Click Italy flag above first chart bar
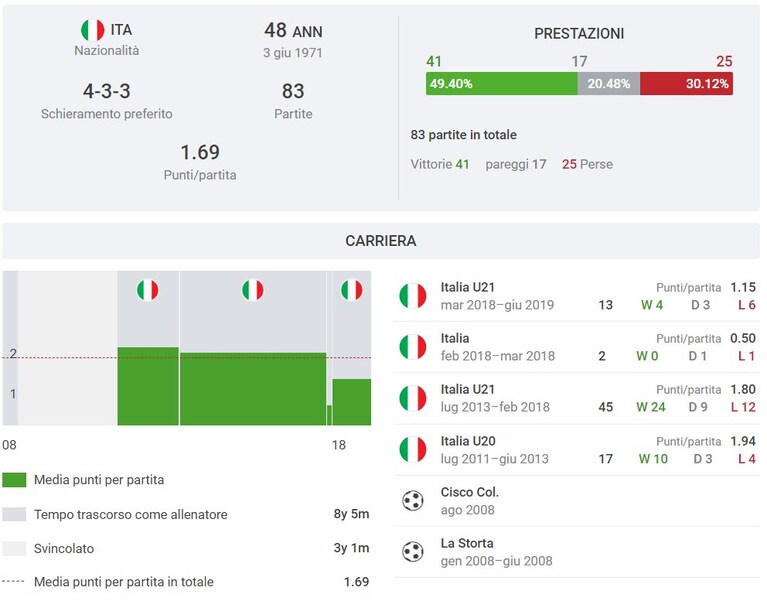 click(148, 290)
